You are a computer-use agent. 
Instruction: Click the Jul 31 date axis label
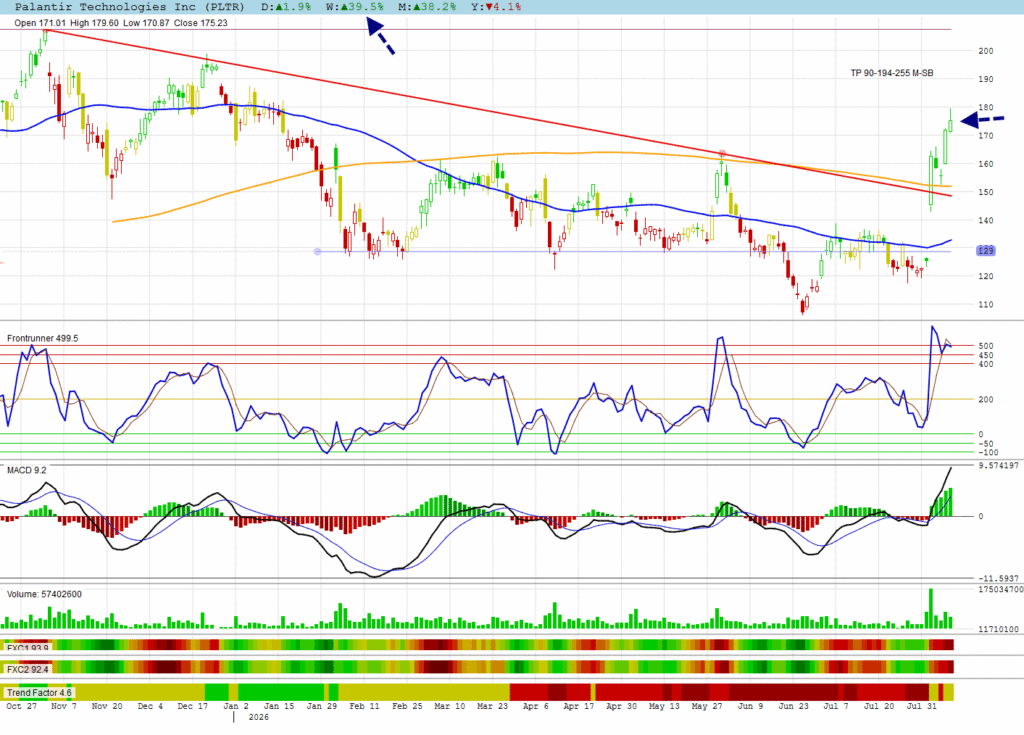[x=921, y=706]
